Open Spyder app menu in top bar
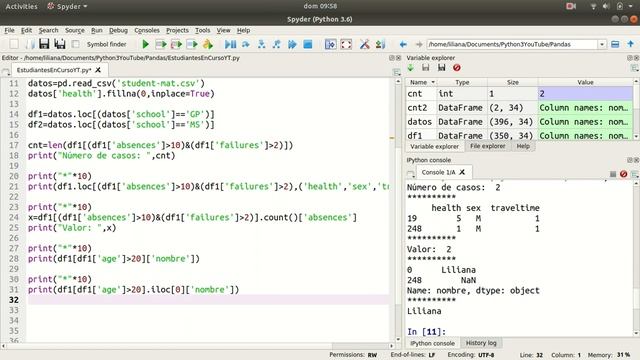This screenshot has height=360, width=640. [67, 6]
